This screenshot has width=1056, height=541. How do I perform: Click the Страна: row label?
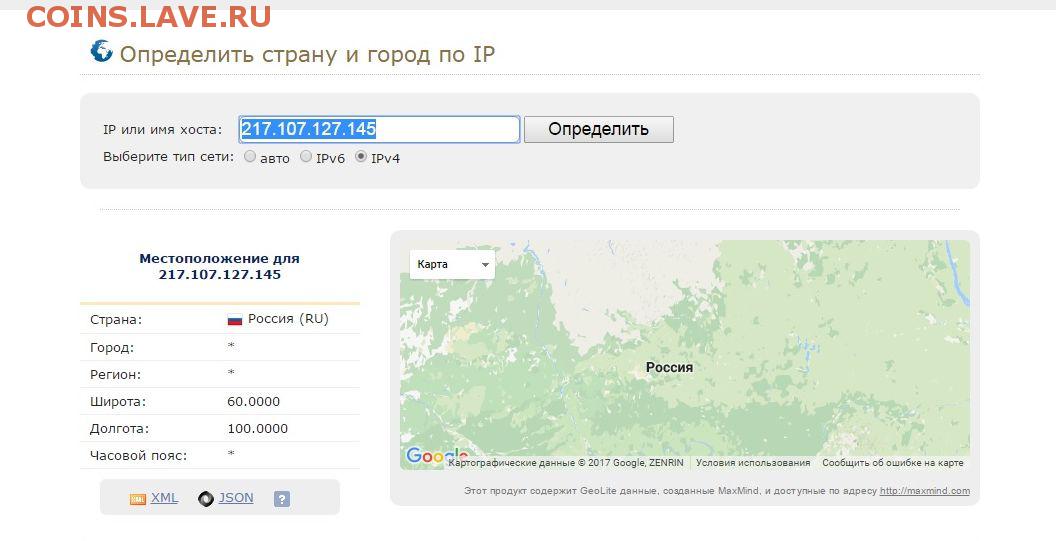(116, 320)
